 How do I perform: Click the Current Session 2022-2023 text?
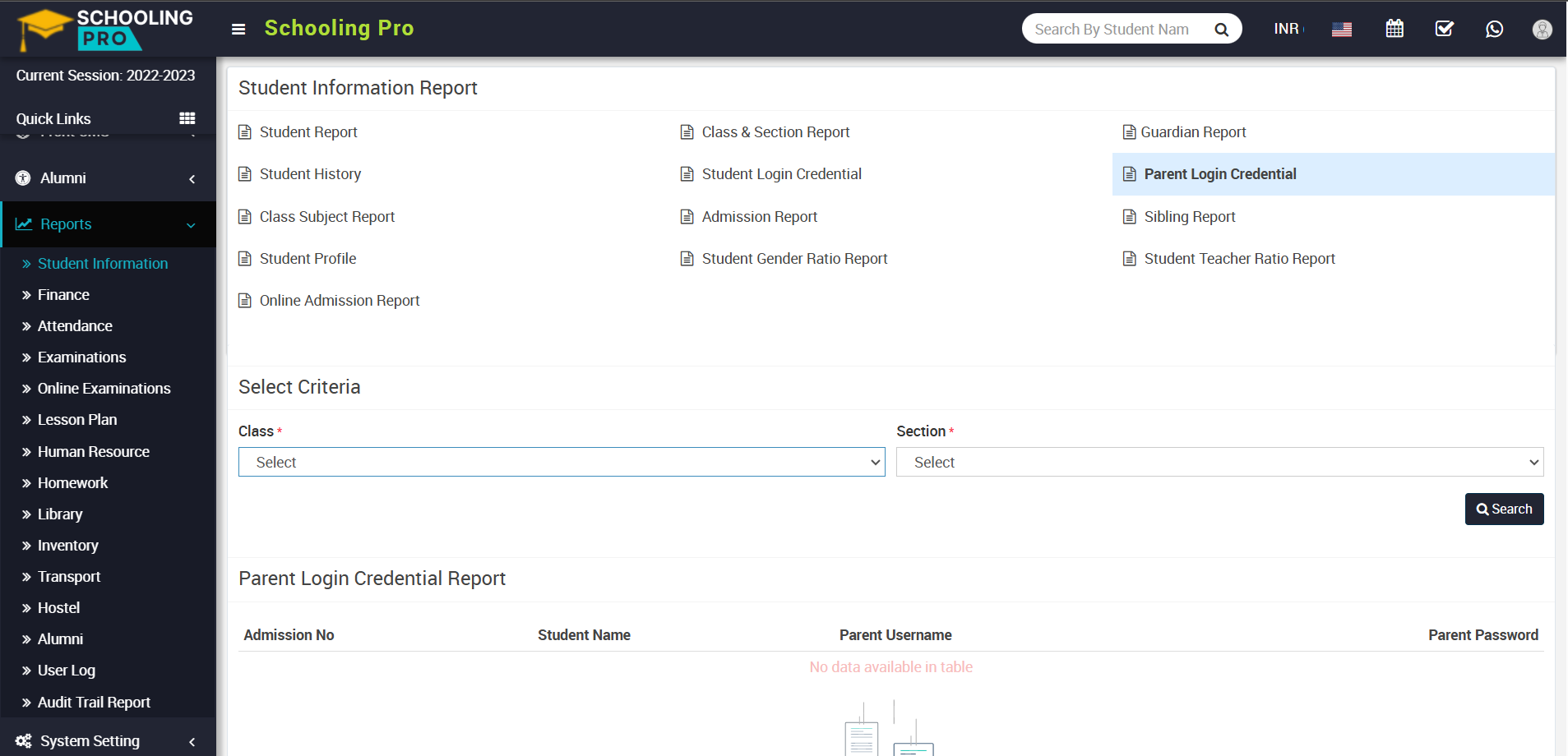[105, 76]
